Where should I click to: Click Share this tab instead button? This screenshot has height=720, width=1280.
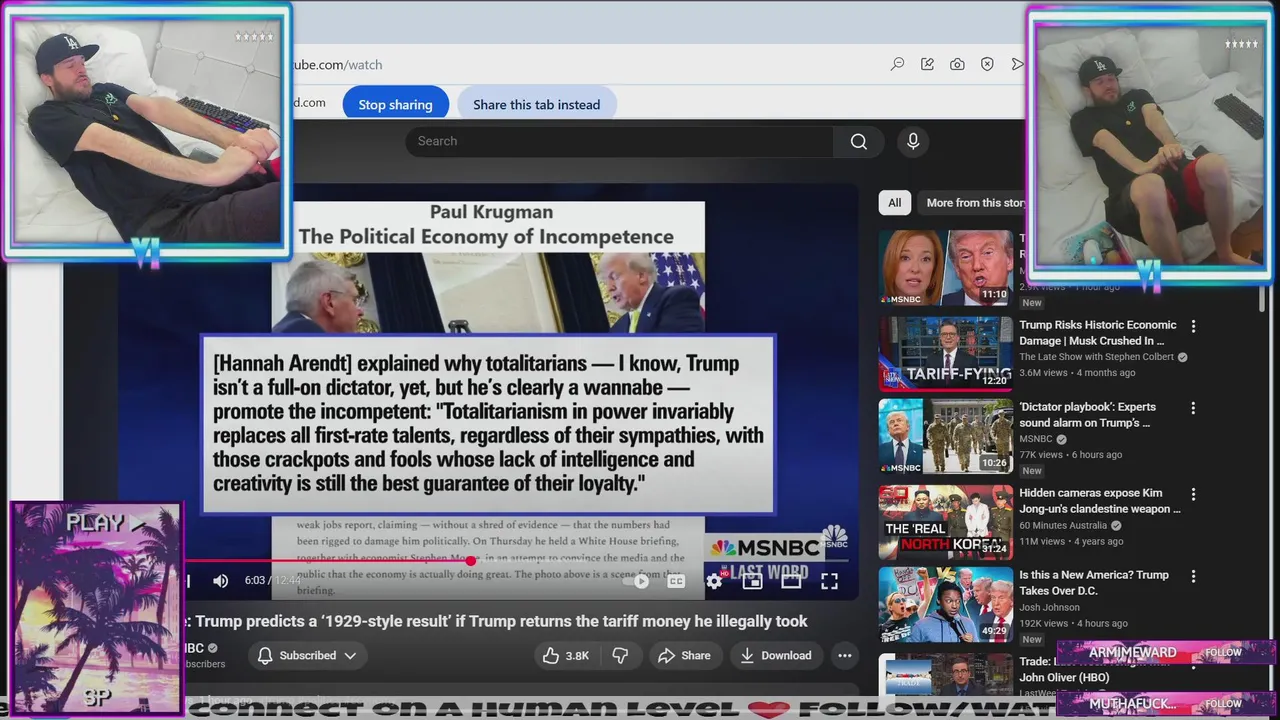536,104
